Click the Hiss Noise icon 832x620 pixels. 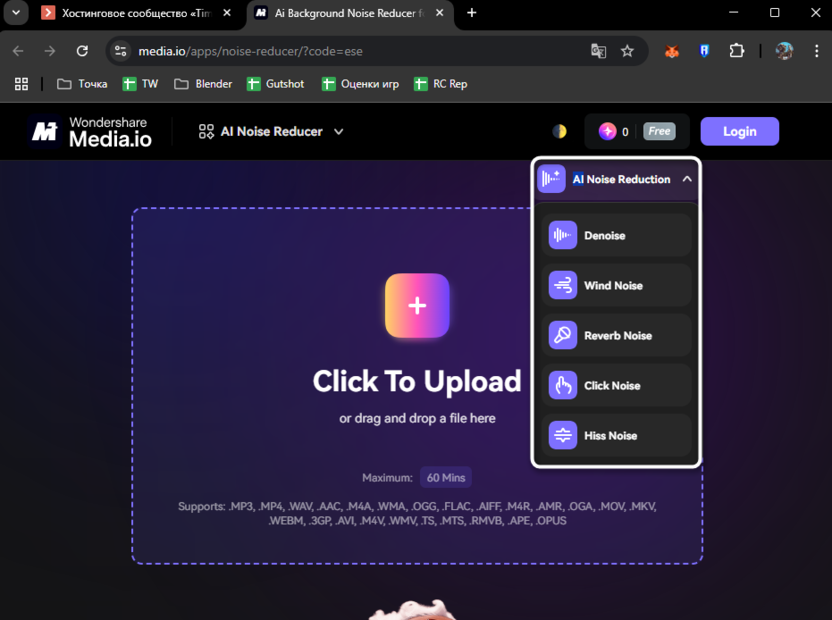[562, 436]
